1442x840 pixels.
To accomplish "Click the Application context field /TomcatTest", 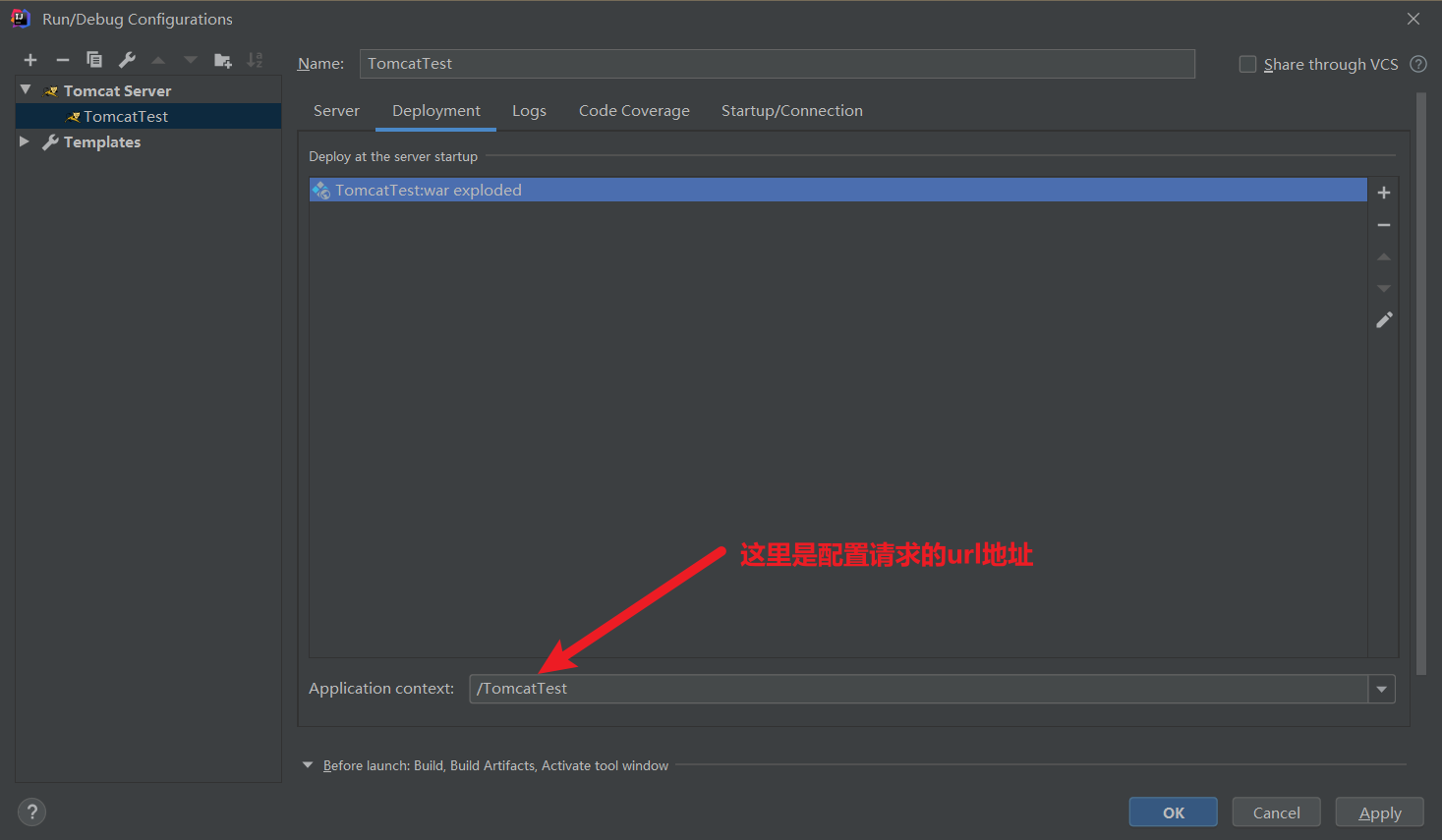I will 918,689.
